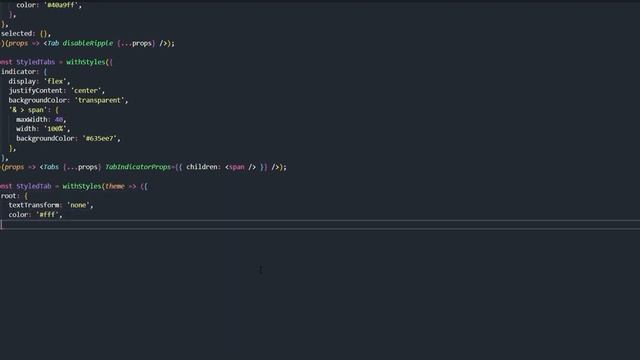Screen dimensions: 640x360
Task: Click the "'& > span': {" selector line
Action: [x=34, y=110]
